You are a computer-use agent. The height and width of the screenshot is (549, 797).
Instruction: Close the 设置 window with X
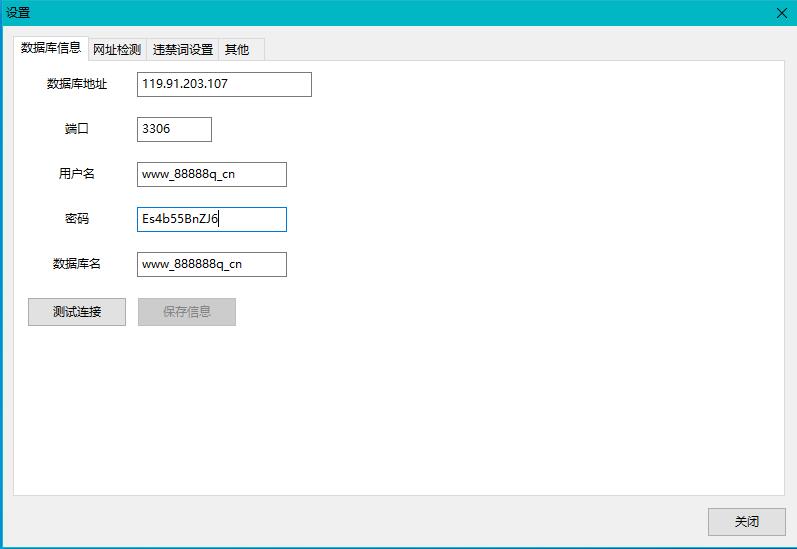point(782,13)
